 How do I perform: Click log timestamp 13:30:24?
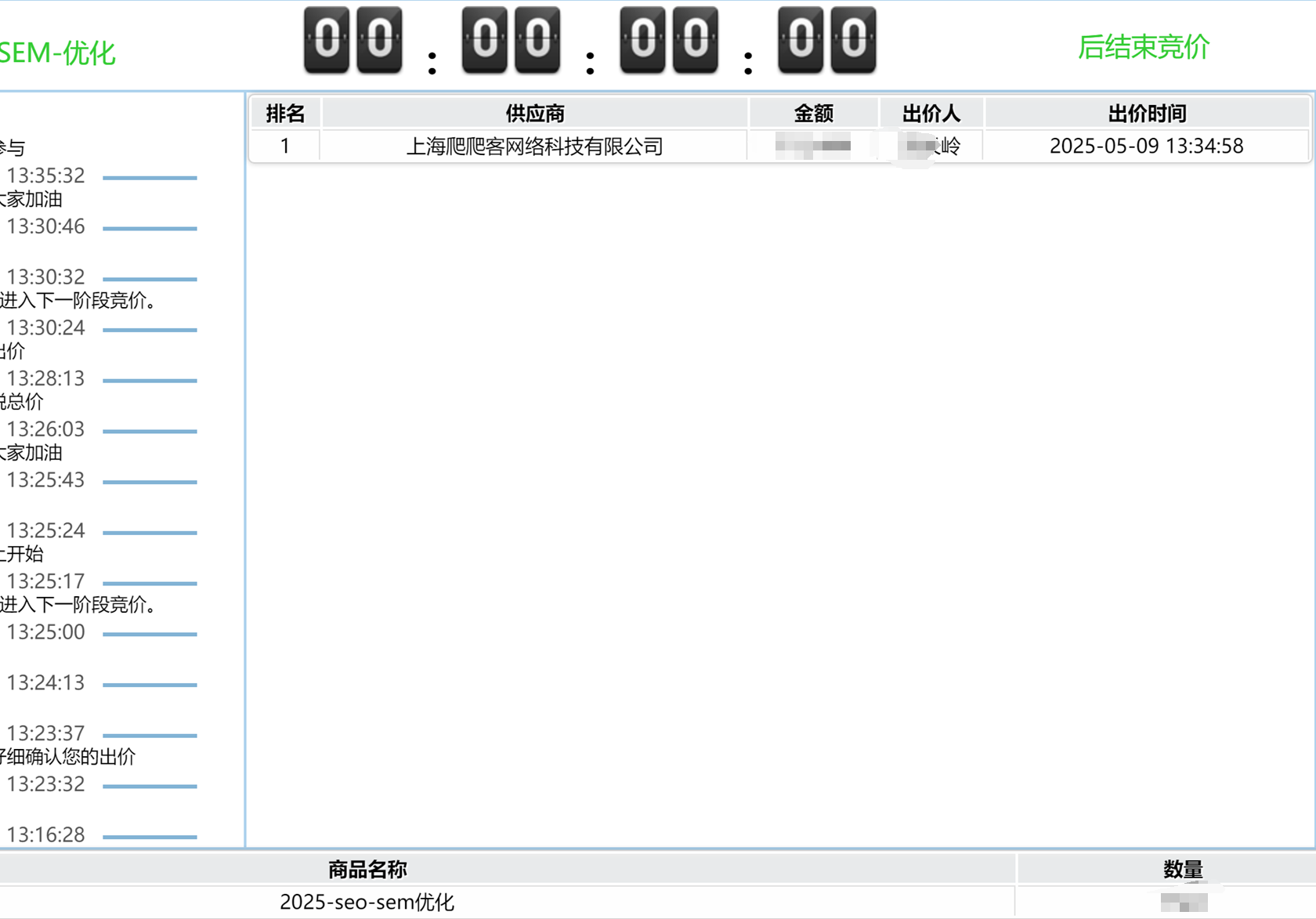(x=45, y=327)
